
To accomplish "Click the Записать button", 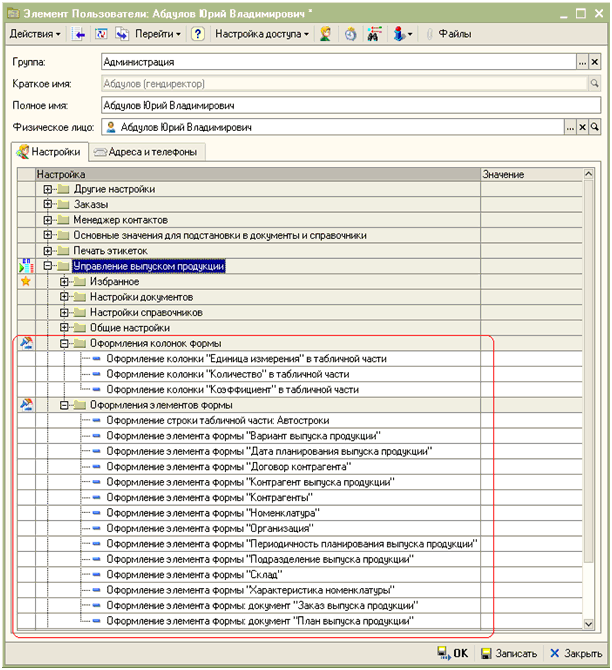I will (x=509, y=653).
